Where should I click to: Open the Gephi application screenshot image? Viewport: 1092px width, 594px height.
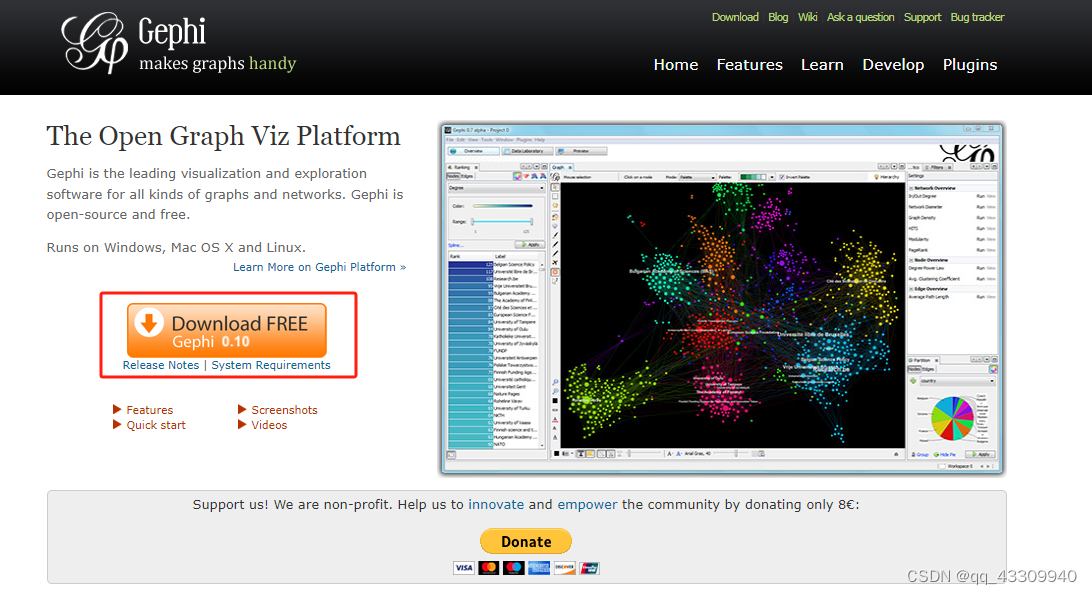[x=722, y=299]
